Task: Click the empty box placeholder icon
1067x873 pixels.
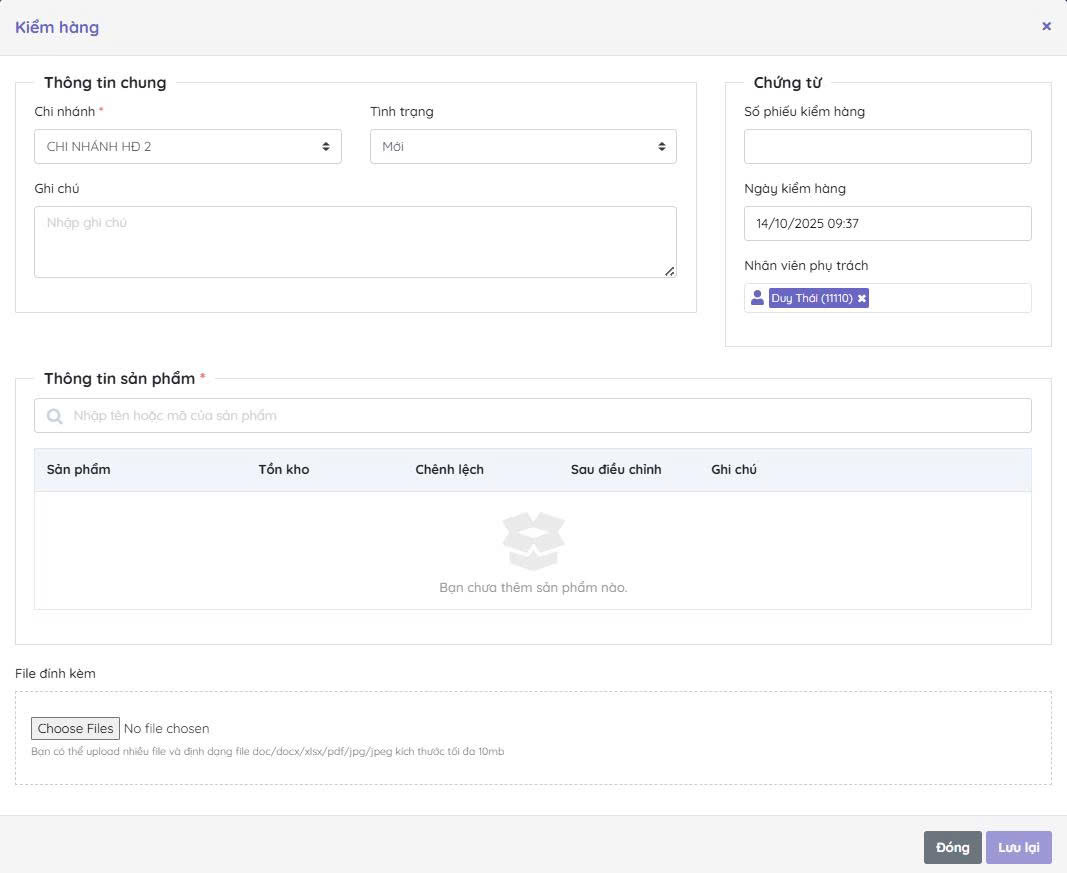Action: (533, 540)
